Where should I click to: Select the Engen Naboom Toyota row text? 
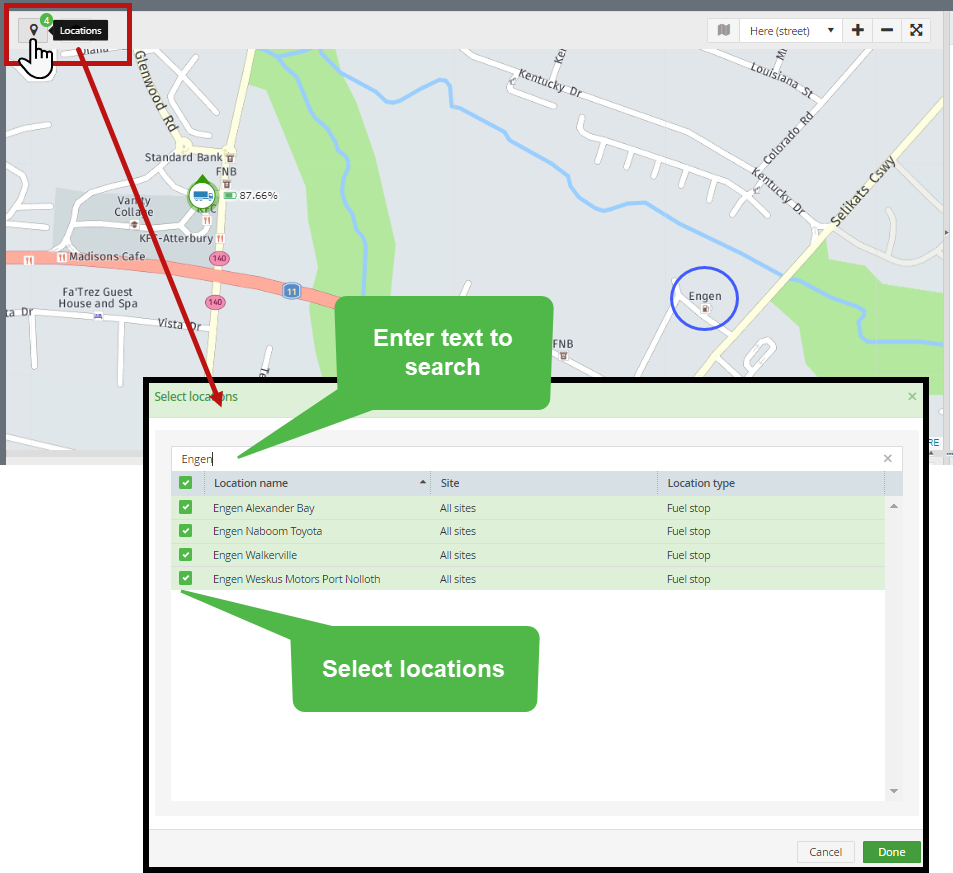(267, 531)
